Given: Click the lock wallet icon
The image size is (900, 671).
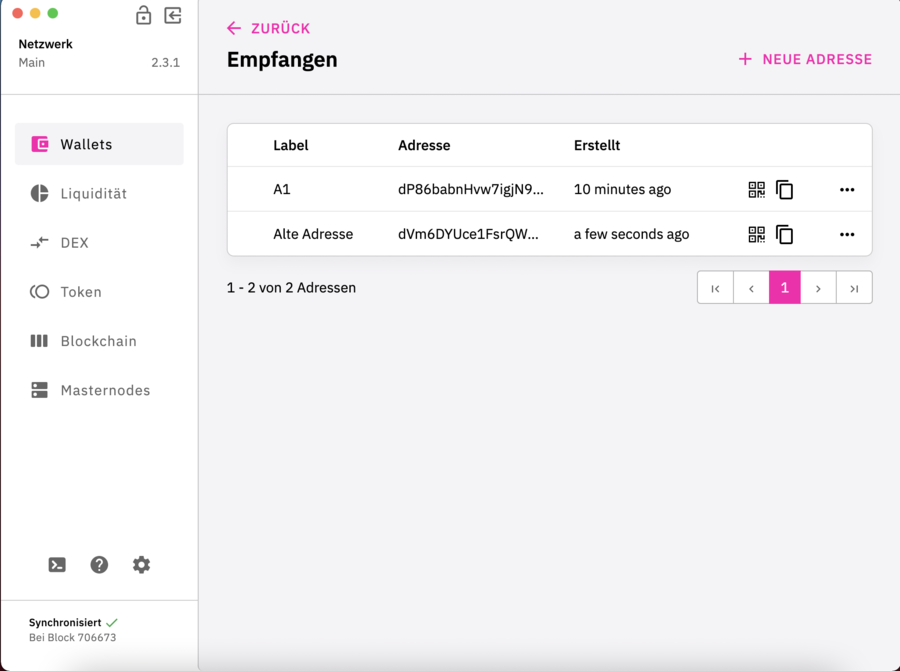Looking at the screenshot, I should click(144, 15).
